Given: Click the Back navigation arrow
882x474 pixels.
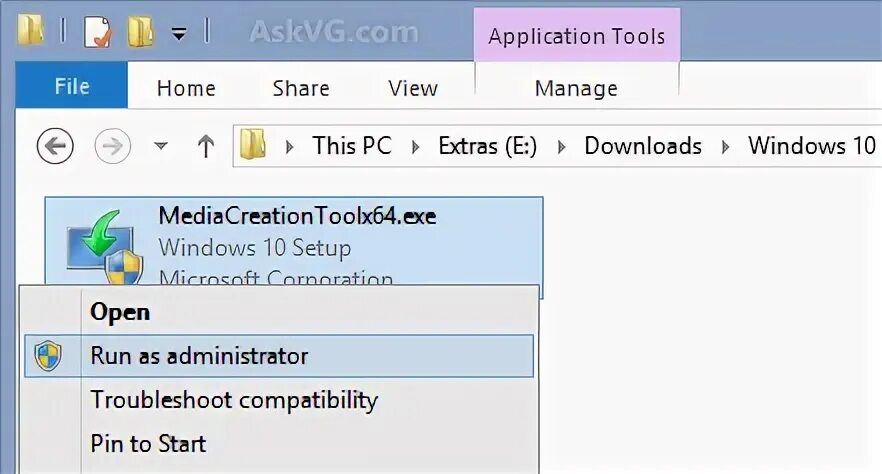Looking at the screenshot, I should 55,147.
